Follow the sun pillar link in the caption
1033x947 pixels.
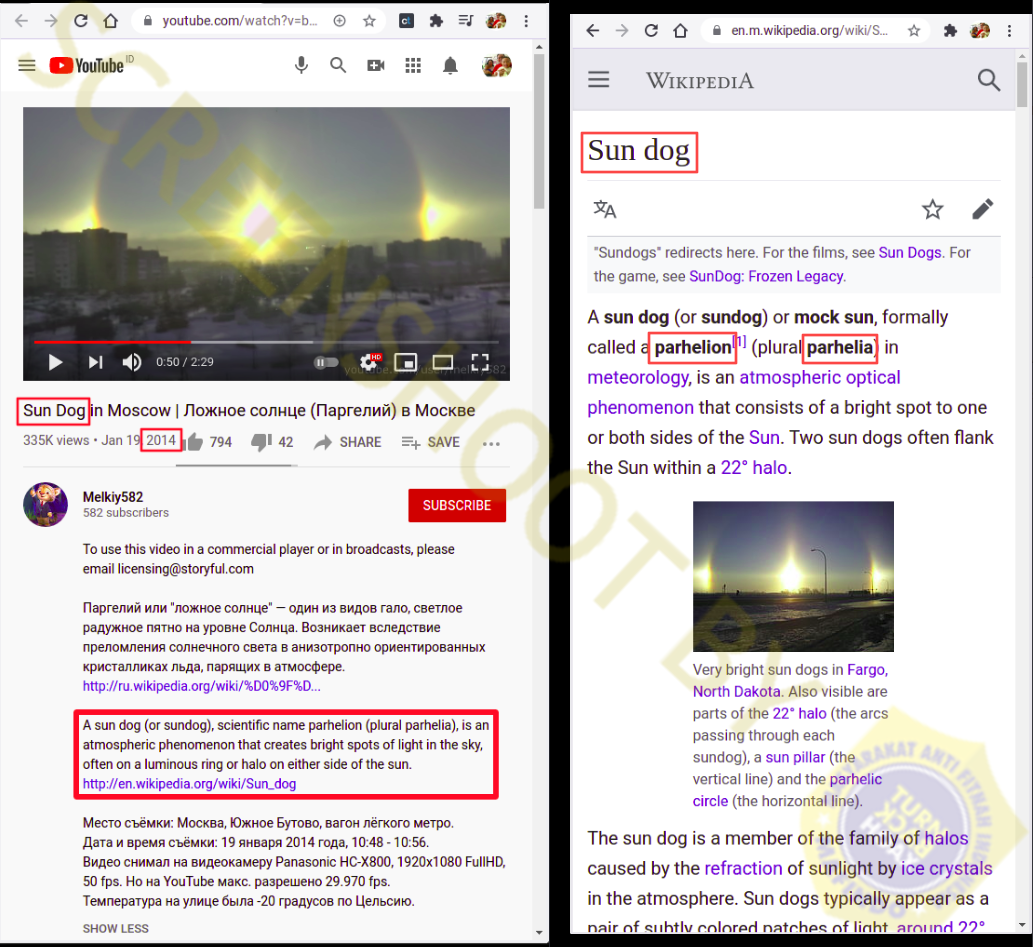click(795, 757)
